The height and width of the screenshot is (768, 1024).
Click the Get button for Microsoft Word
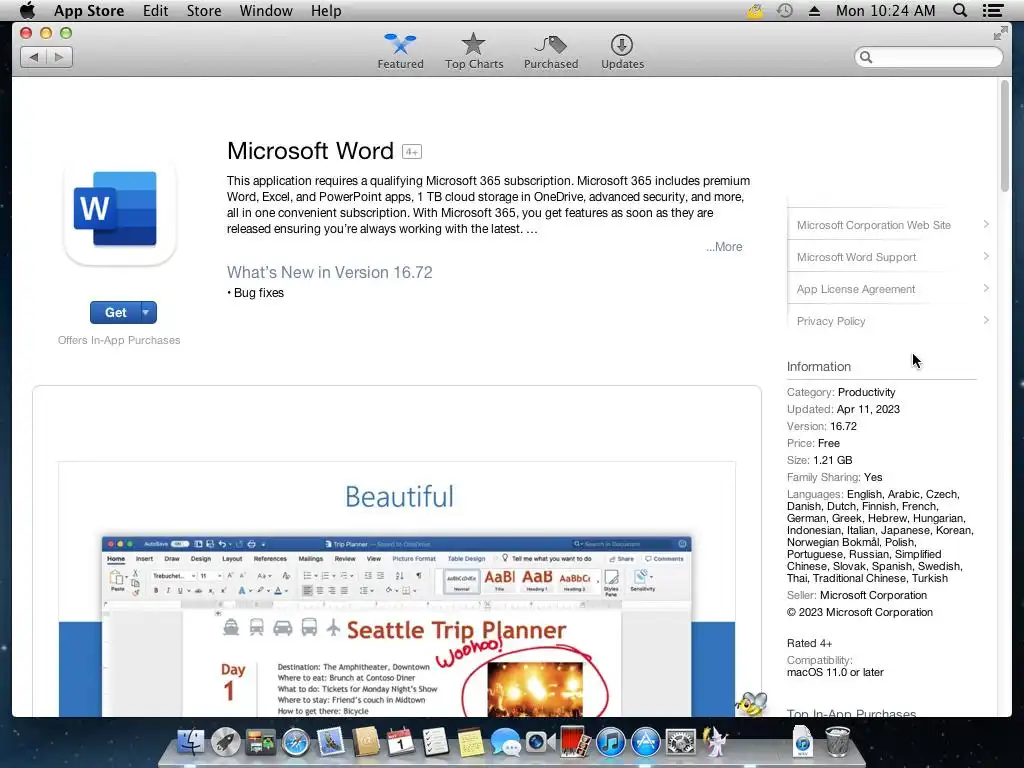click(116, 313)
